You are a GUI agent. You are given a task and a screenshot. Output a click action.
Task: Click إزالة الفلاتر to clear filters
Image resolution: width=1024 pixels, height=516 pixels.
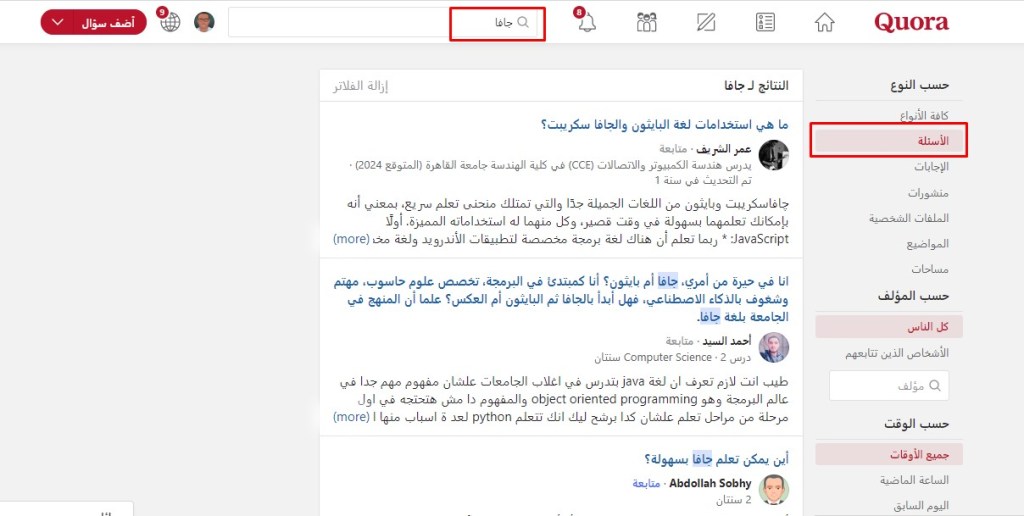pyautogui.click(x=360, y=86)
